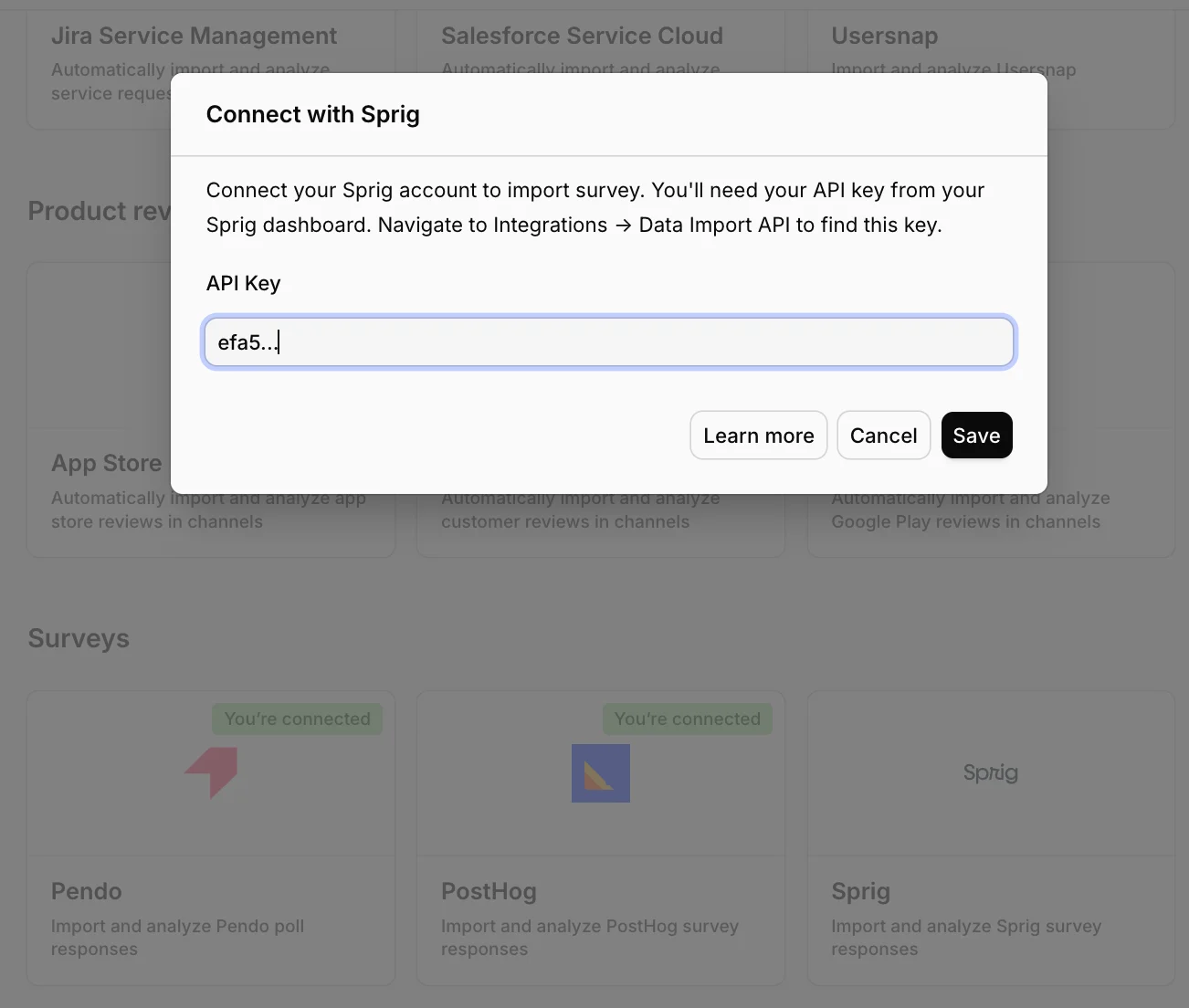Click the "API Key" field label

coord(244,283)
